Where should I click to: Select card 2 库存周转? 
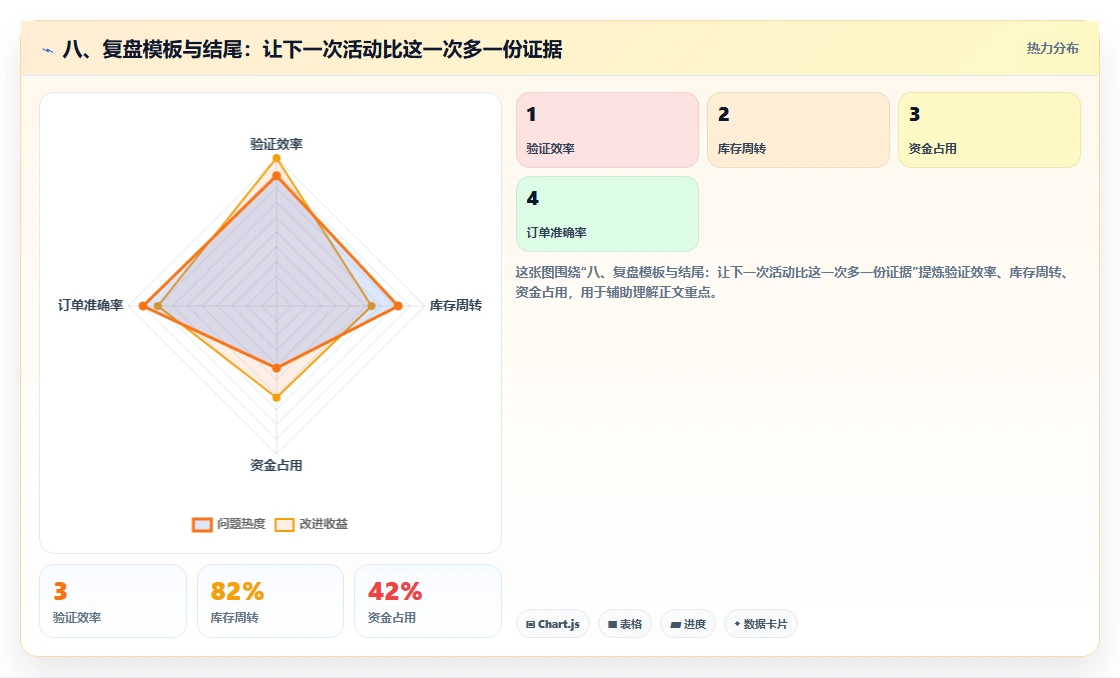pyautogui.click(x=798, y=130)
